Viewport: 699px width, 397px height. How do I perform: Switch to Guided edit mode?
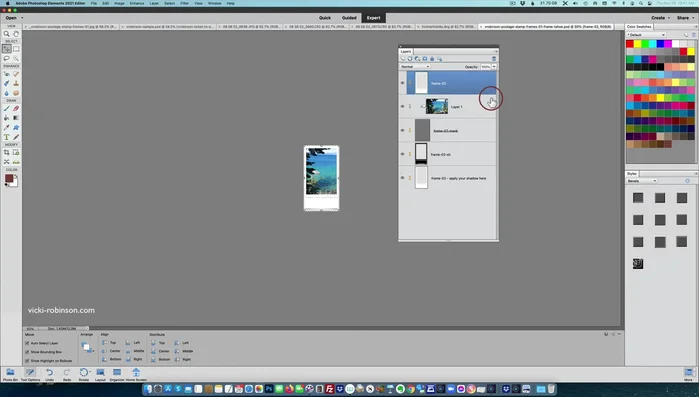point(349,18)
